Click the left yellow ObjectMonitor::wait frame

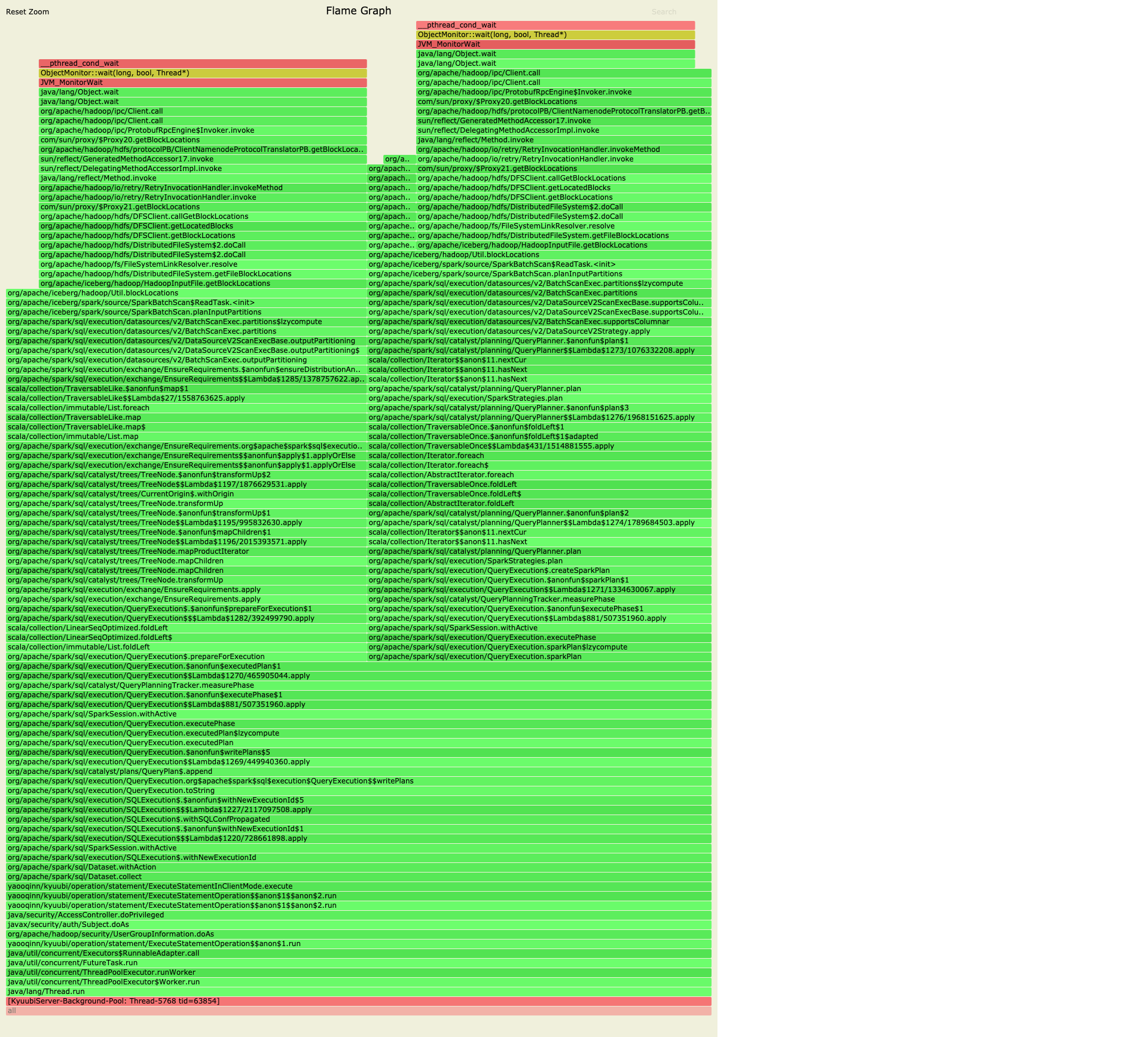[202, 73]
